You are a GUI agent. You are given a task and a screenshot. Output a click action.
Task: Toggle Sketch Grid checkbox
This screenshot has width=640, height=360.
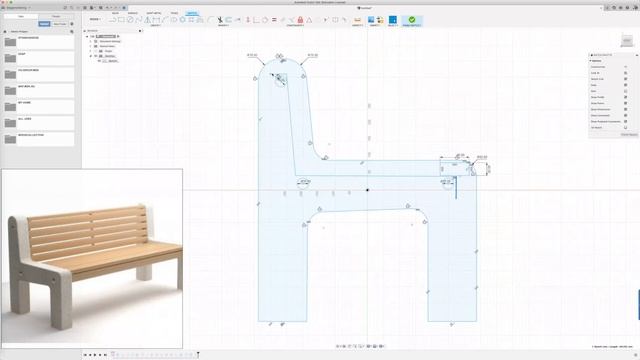pyautogui.click(x=625, y=79)
